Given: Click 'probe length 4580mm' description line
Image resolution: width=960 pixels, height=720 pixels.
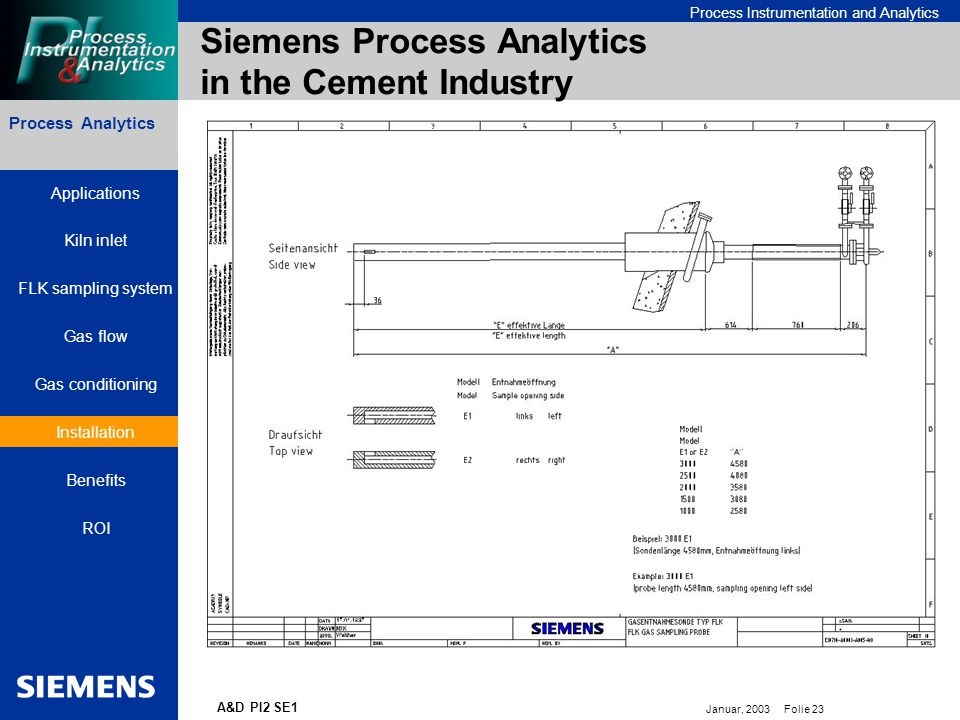Looking at the screenshot, I should pos(722,588).
